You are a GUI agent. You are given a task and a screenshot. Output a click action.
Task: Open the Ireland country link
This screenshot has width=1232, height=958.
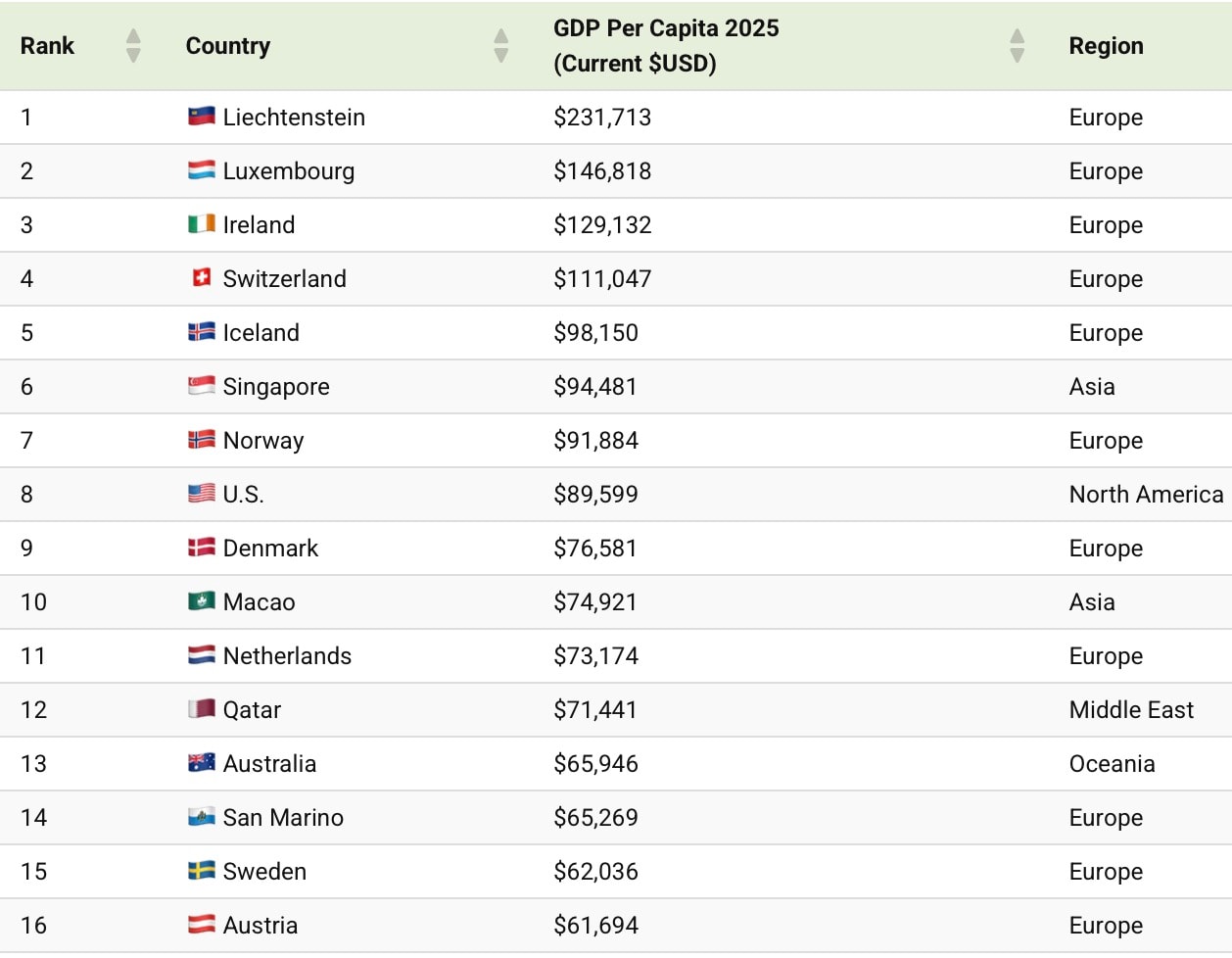(x=259, y=225)
